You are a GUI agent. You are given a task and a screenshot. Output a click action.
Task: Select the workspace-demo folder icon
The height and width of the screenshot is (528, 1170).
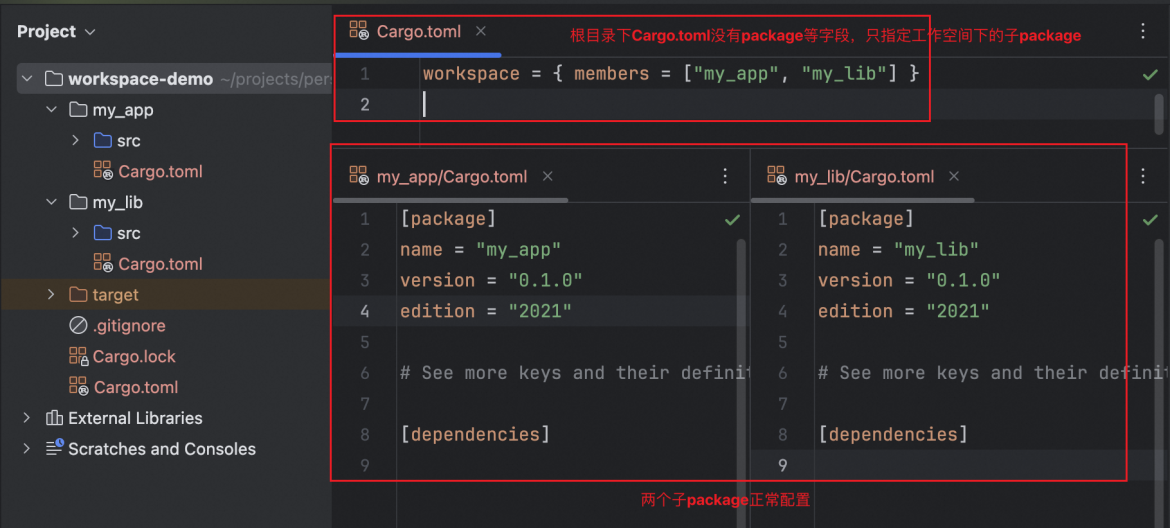click(x=54, y=79)
